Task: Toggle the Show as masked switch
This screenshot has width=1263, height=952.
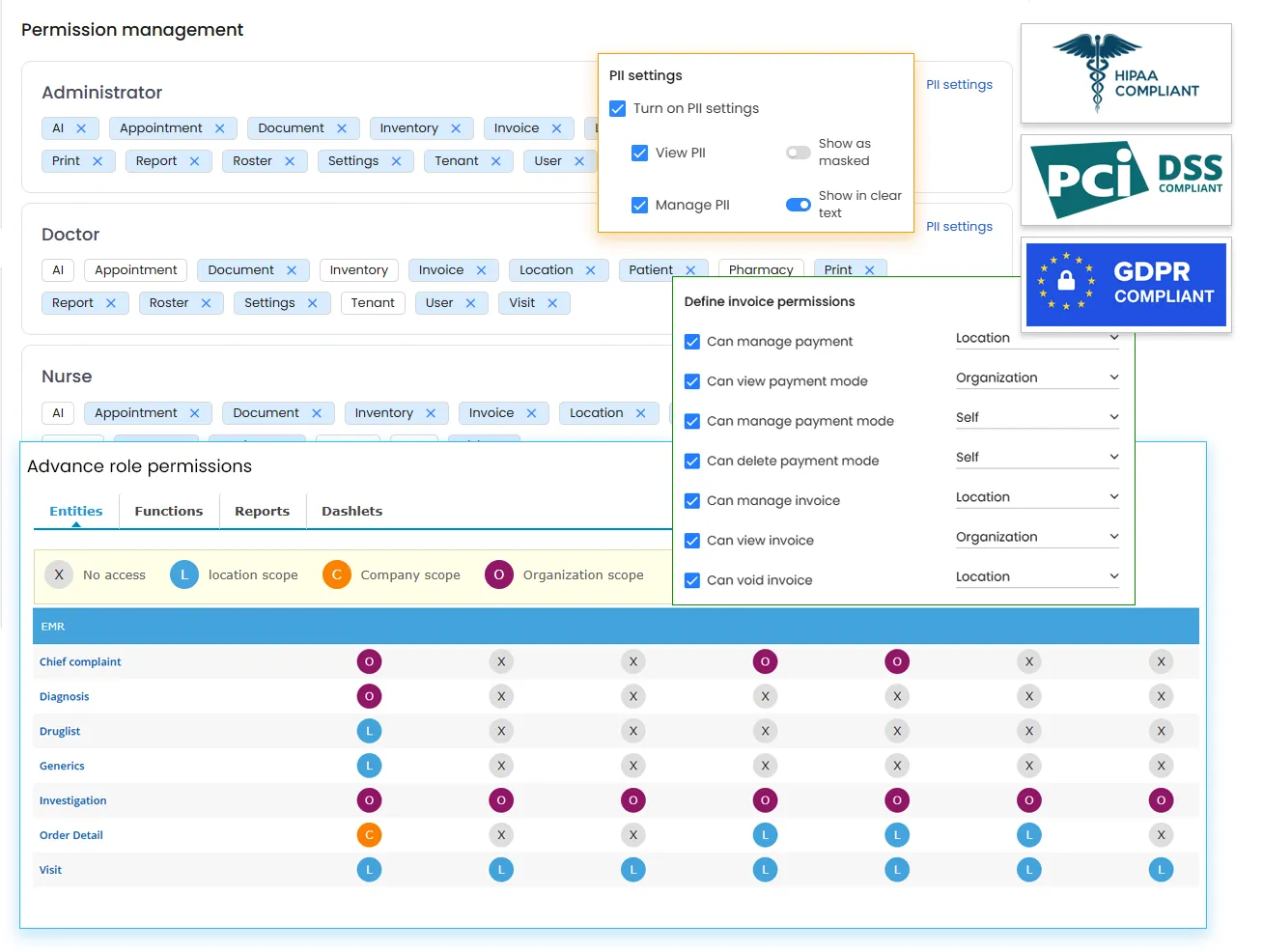Action: pyautogui.click(x=798, y=153)
